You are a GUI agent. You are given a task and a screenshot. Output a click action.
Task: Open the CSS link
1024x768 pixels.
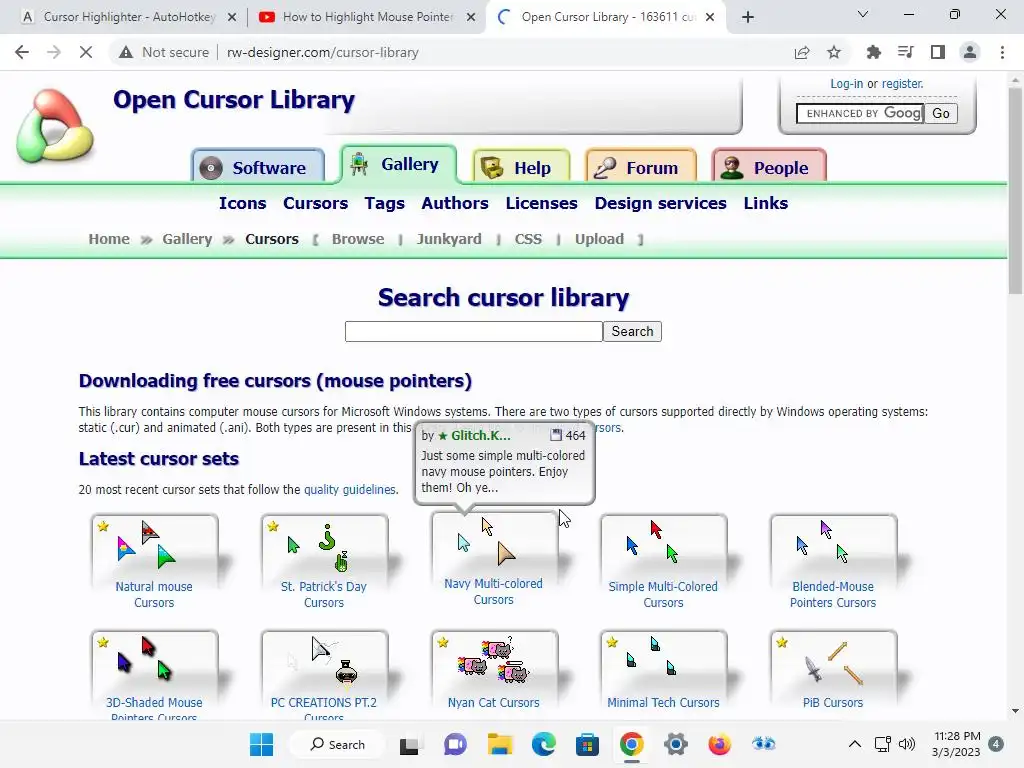pyautogui.click(x=528, y=239)
